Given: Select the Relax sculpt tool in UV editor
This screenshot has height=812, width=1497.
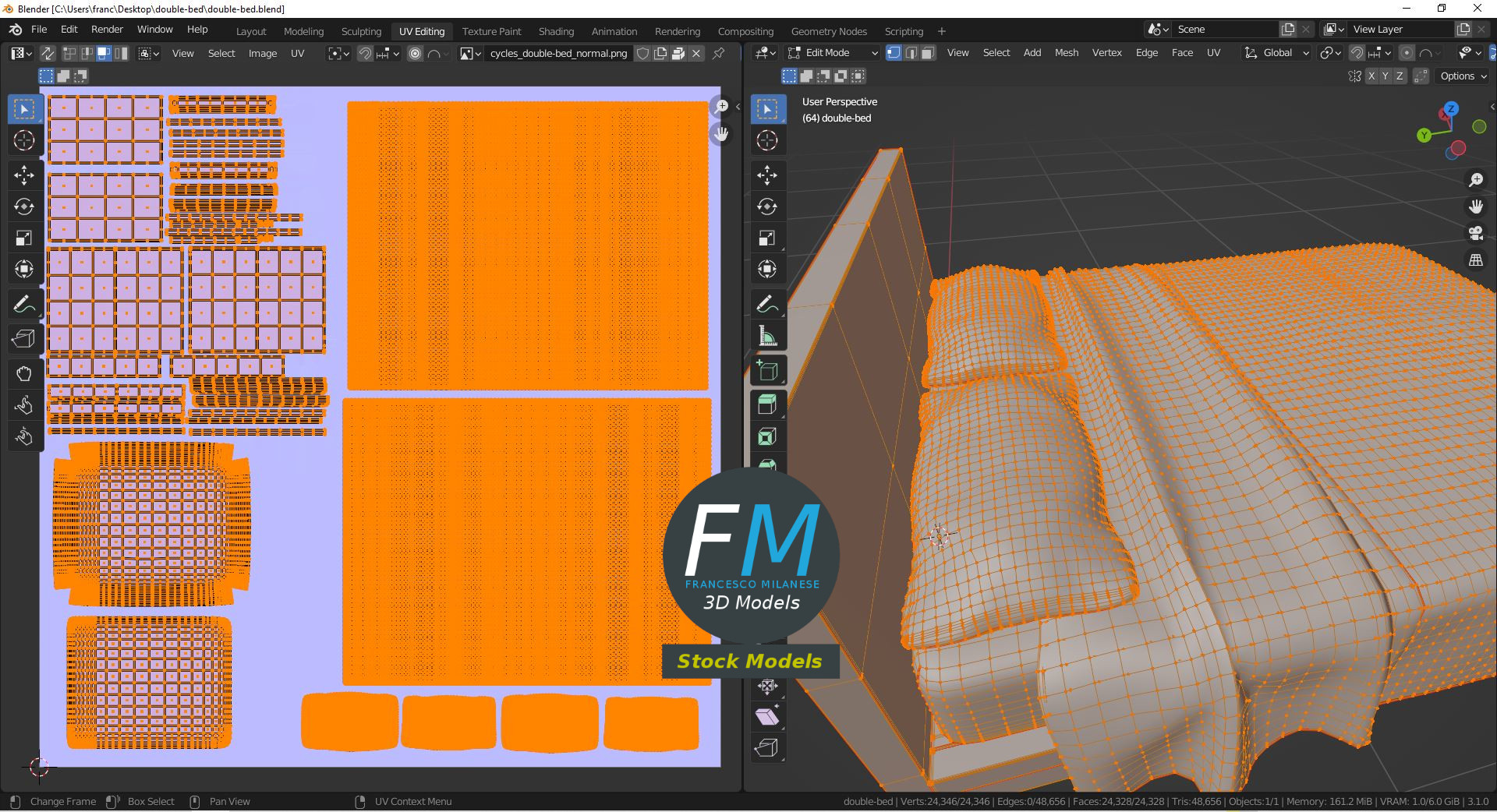Looking at the screenshot, I should [24, 405].
